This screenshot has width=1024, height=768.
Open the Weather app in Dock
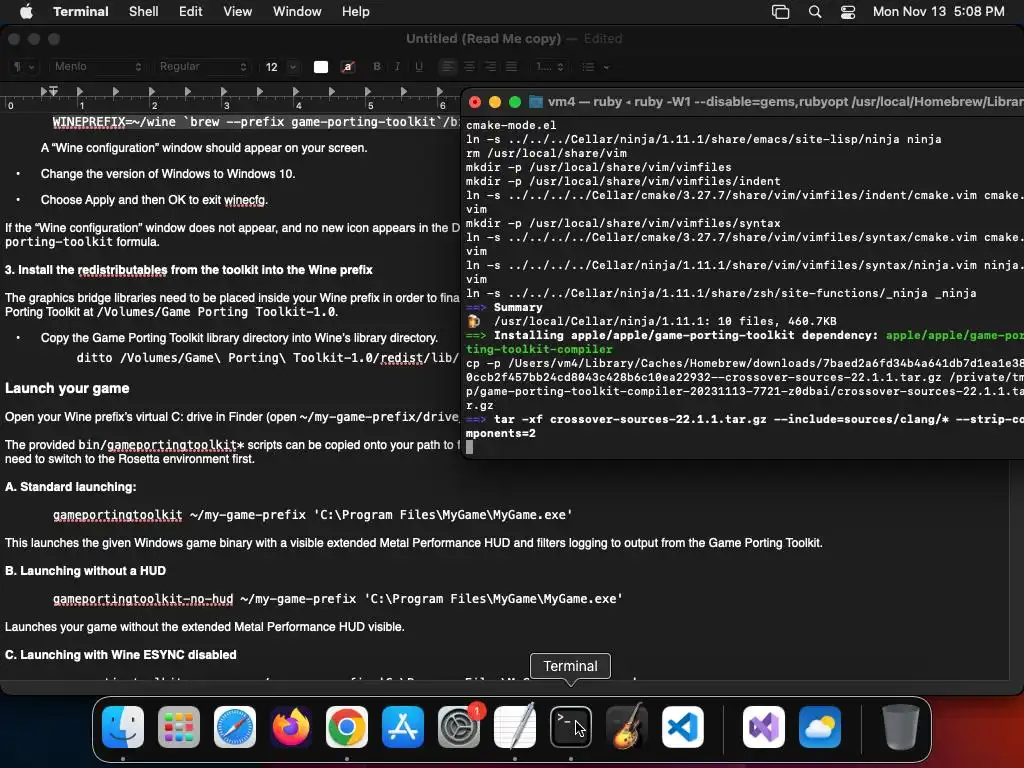pos(820,727)
